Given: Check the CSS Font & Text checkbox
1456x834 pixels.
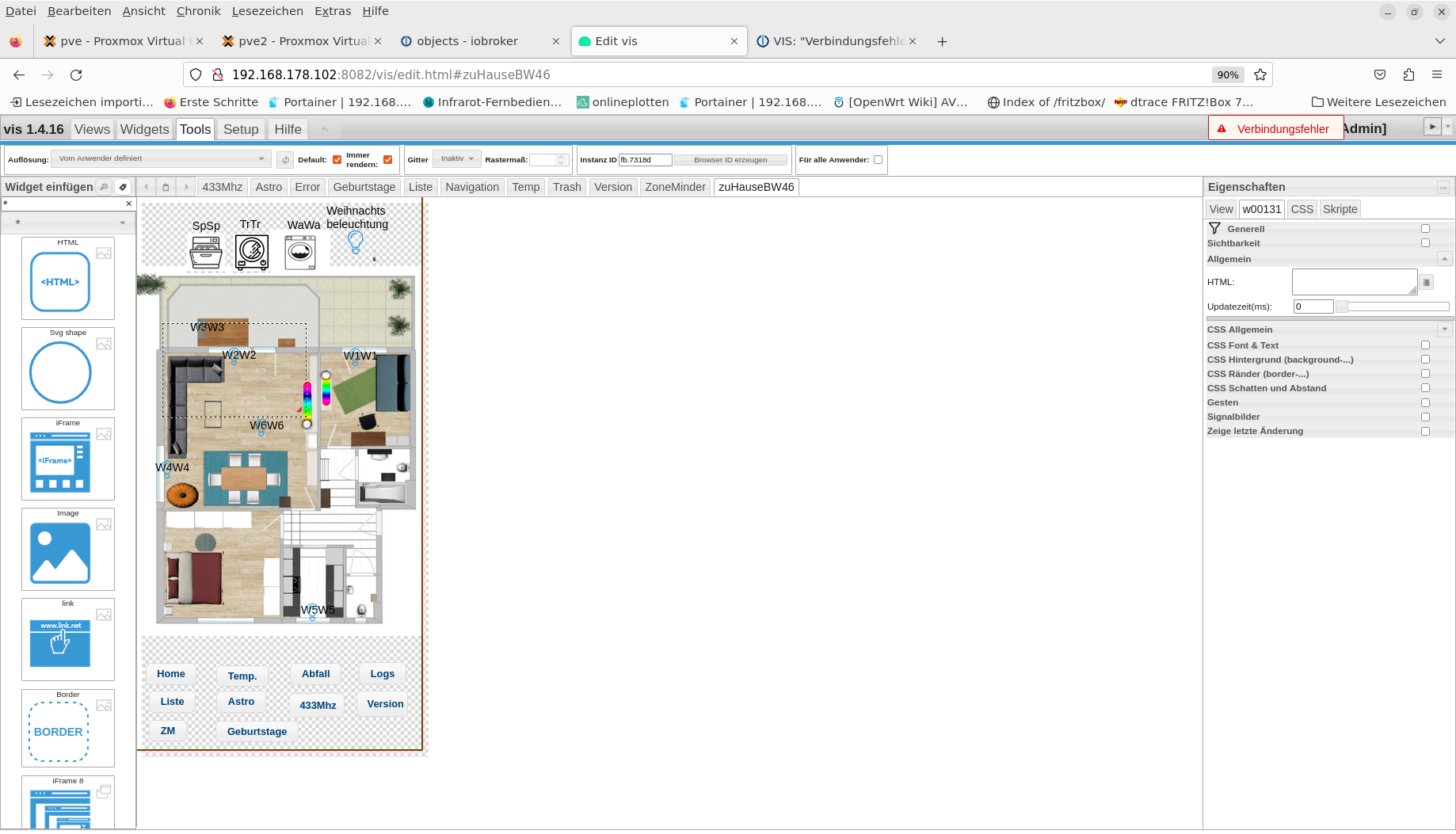Looking at the screenshot, I should pyautogui.click(x=1426, y=345).
